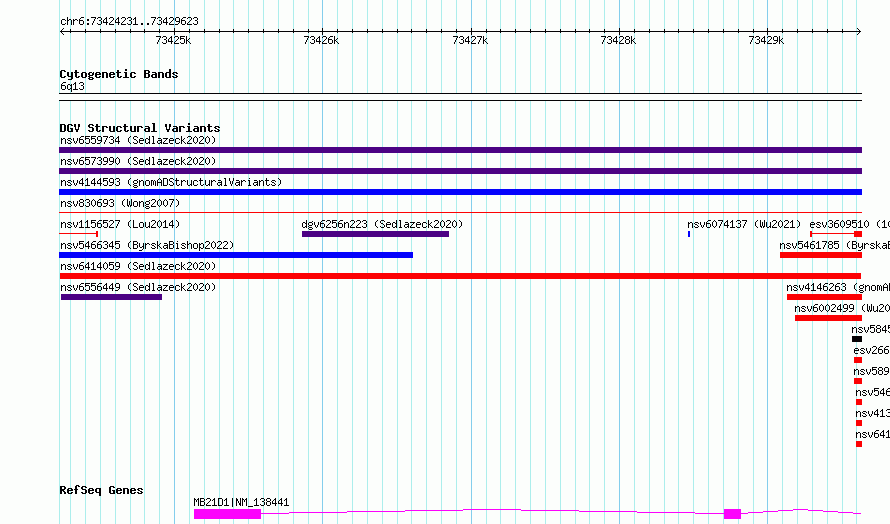Open nsv4144593 (gnomADStructuralVariants) label

point(171,182)
